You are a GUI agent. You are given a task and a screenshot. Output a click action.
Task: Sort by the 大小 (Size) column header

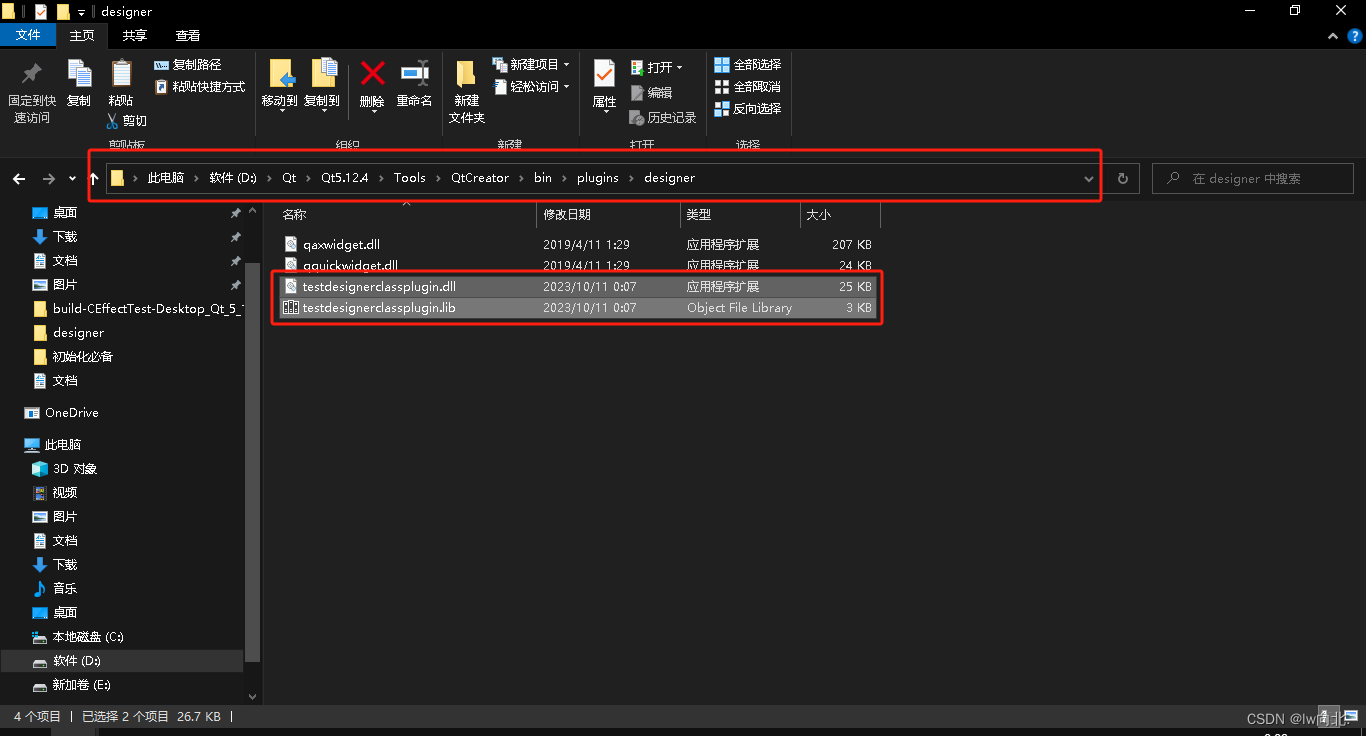818,215
